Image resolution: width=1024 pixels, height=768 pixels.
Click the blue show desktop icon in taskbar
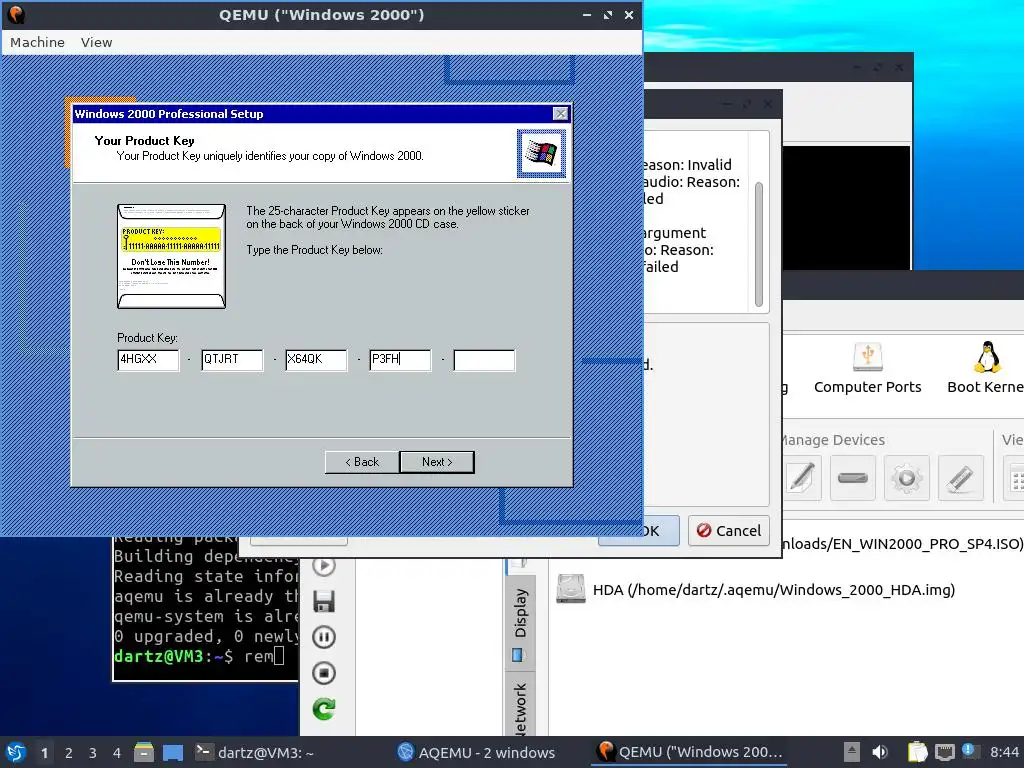click(x=172, y=752)
